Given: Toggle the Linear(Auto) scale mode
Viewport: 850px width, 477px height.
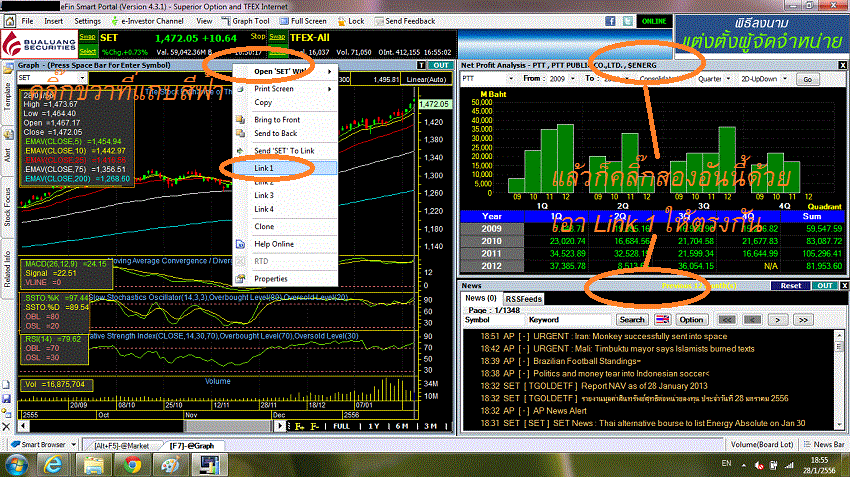Looking at the screenshot, I should 427,79.
